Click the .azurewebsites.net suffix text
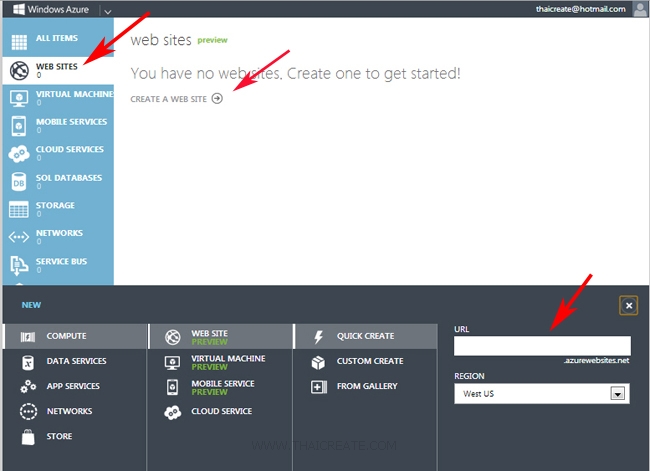 (x=597, y=360)
